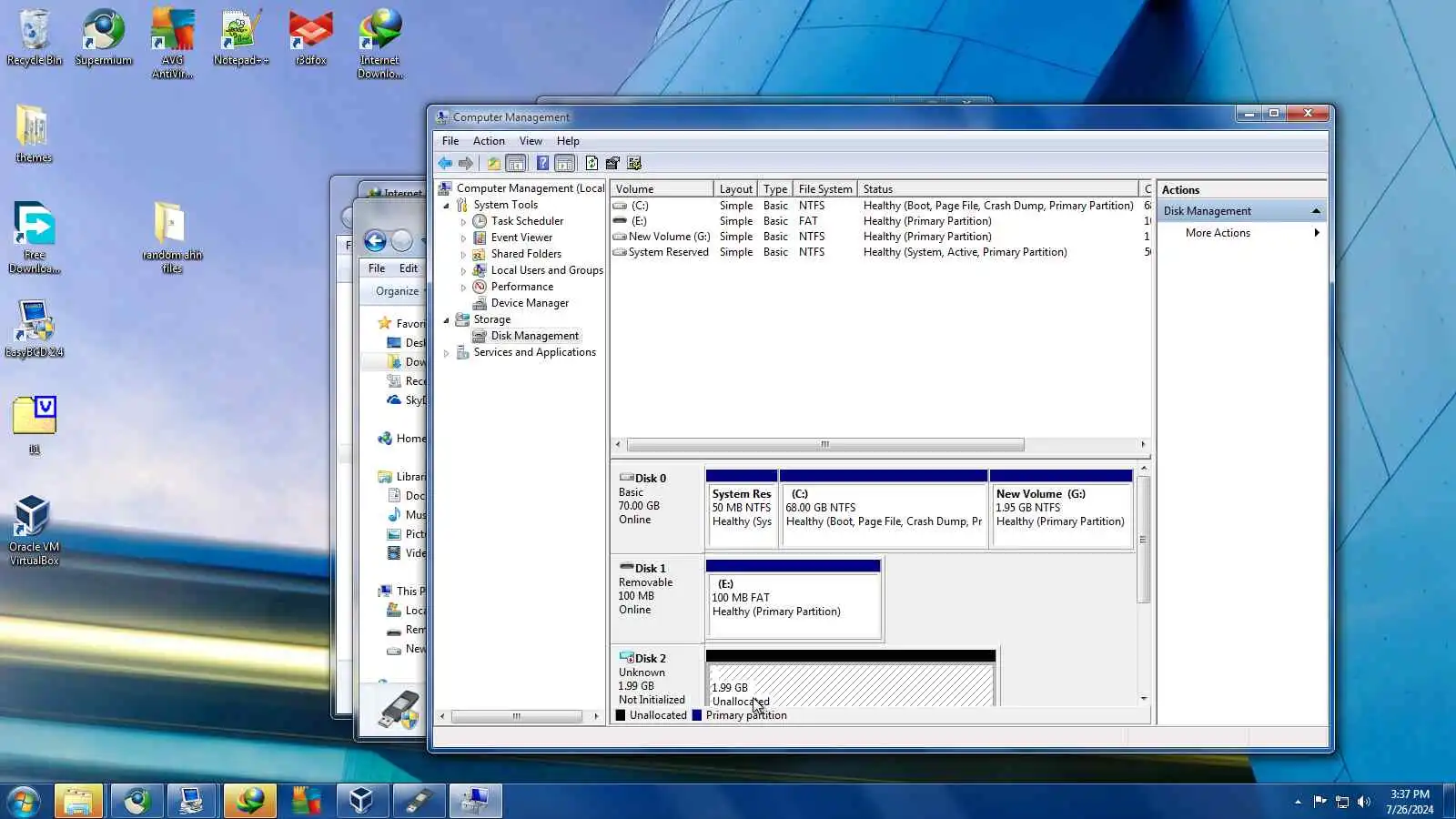
Task: Switch to Internet Download Manager taskbar button
Action: point(250,802)
